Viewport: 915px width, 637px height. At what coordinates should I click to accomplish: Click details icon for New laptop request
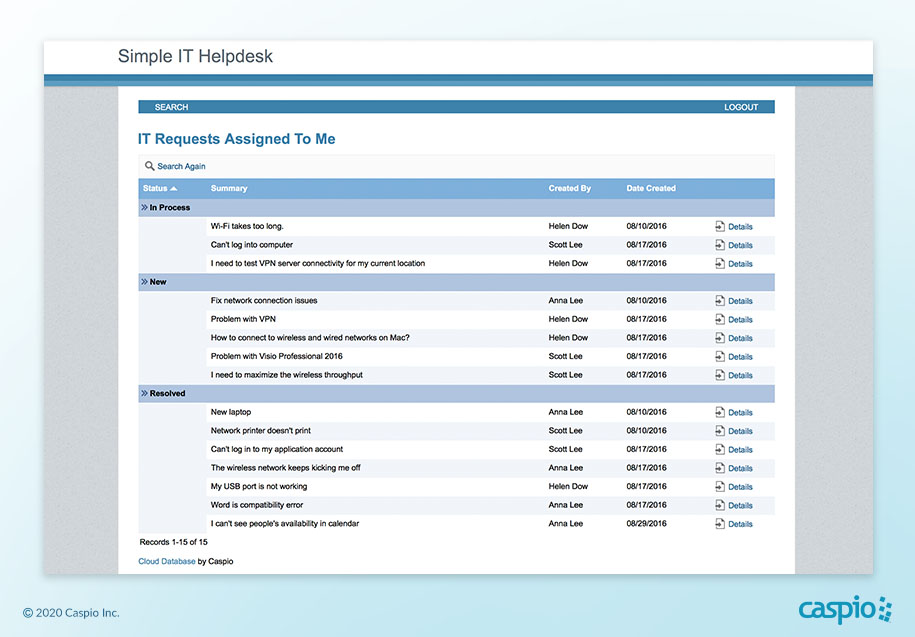coord(719,412)
